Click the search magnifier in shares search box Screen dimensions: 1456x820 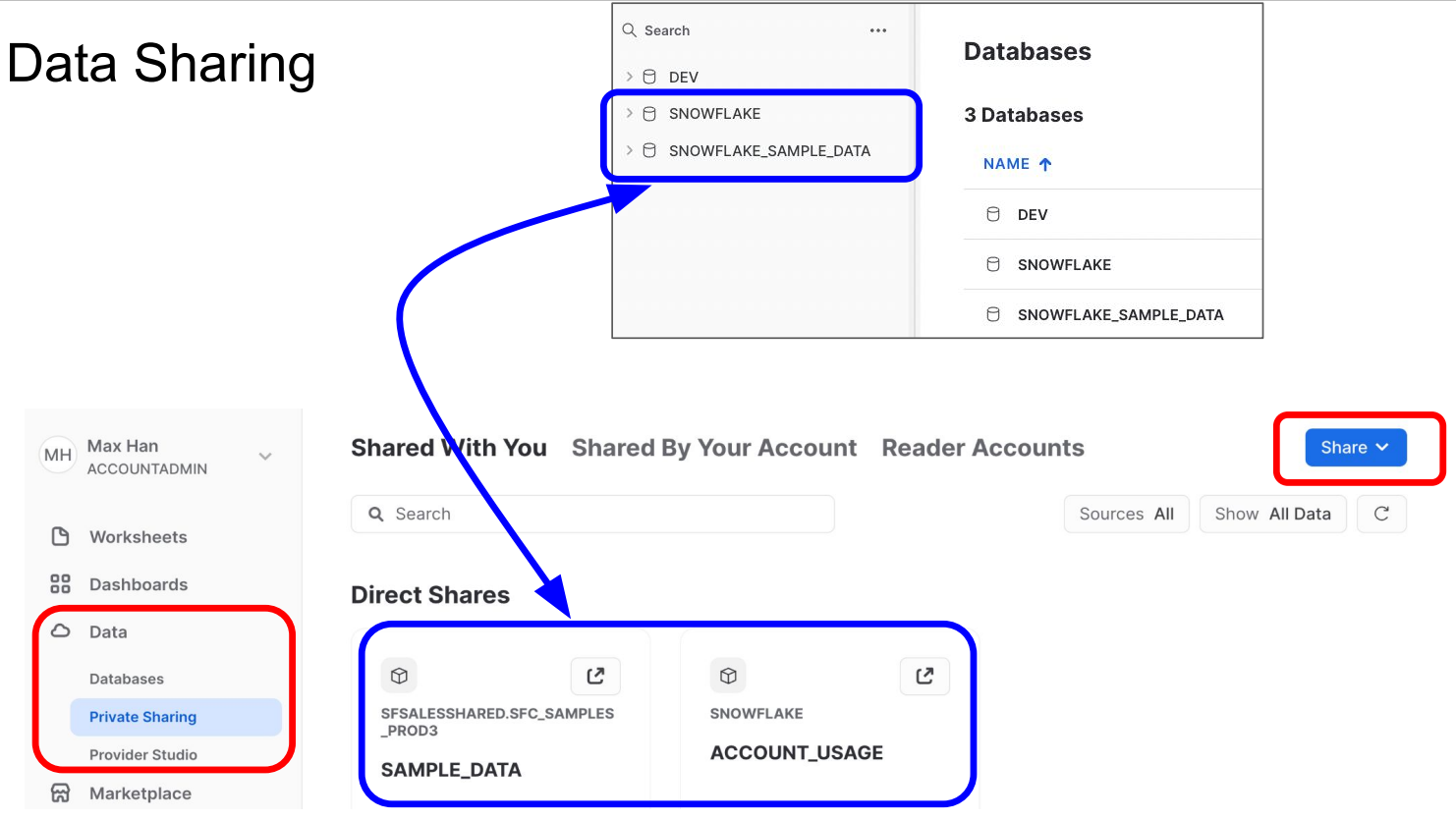coord(375,514)
